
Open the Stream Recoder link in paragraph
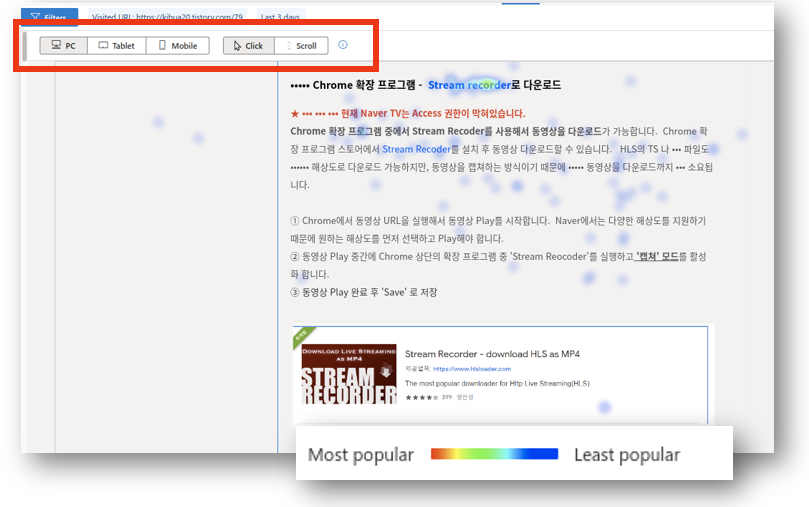click(416, 149)
